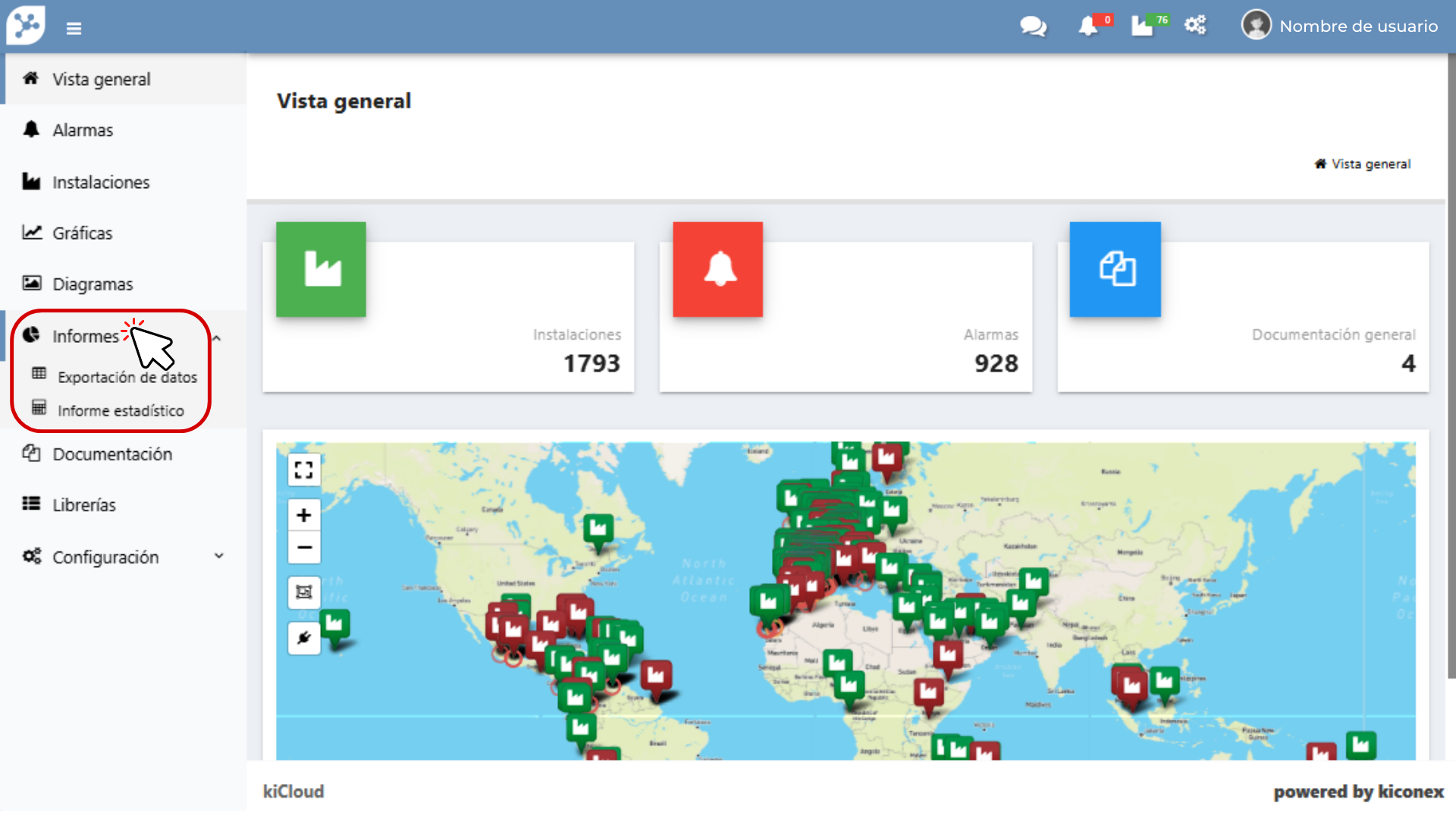
Task: Open Informe estadístico link
Action: coord(121,410)
